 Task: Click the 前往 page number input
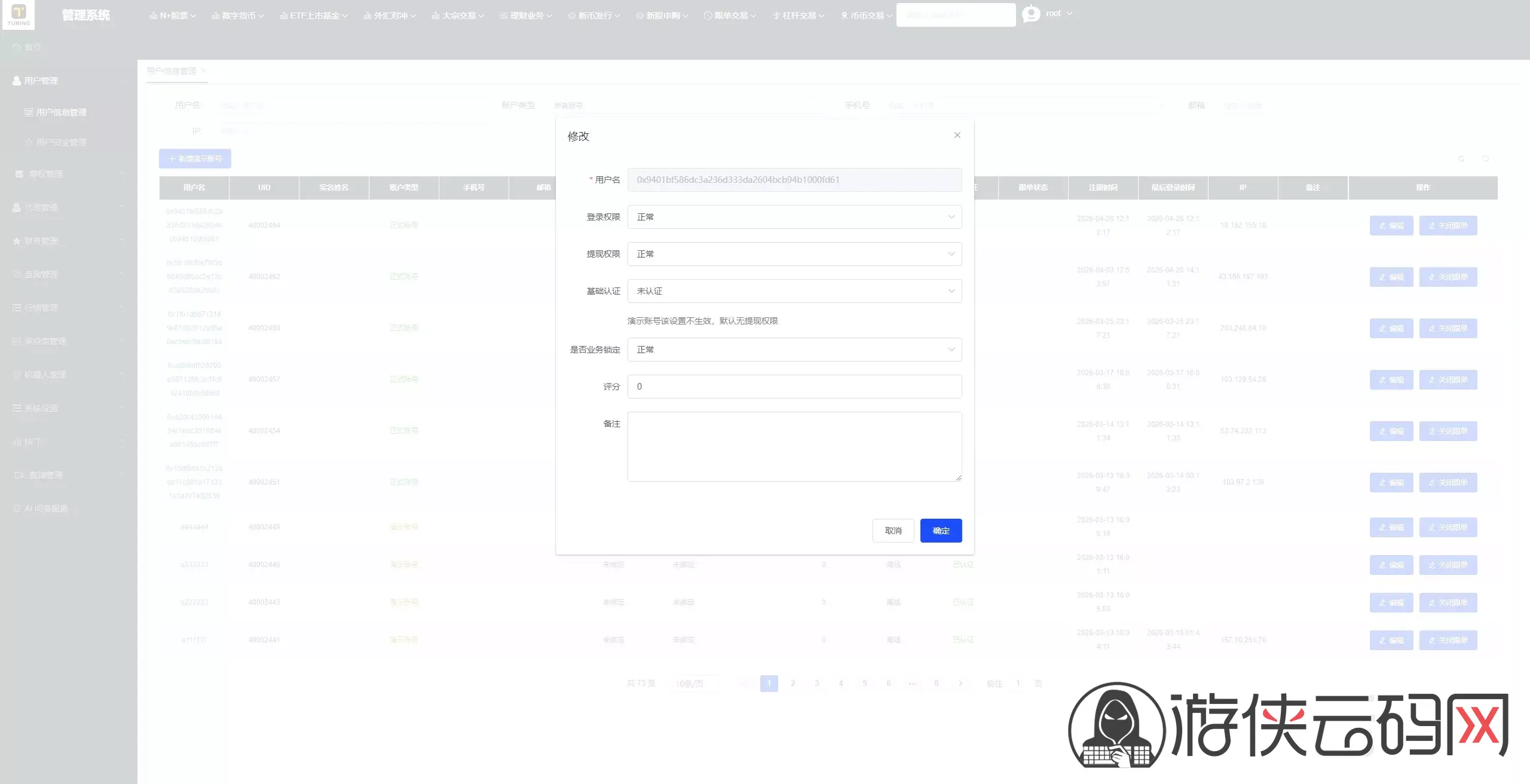pyautogui.click(x=1018, y=684)
